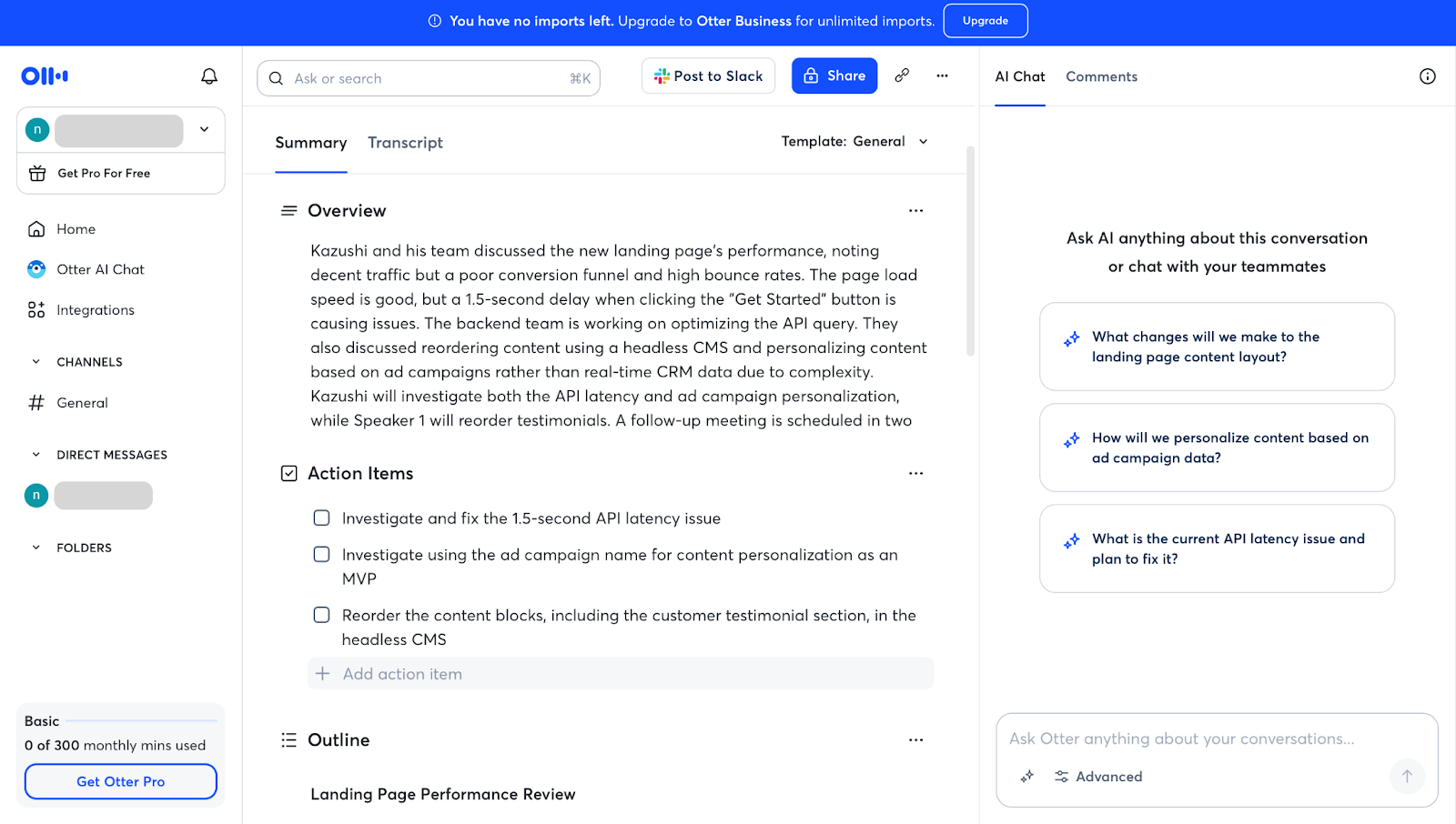Check off the API latency action item
1456x824 pixels.
pyautogui.click(x=321, y=518)
